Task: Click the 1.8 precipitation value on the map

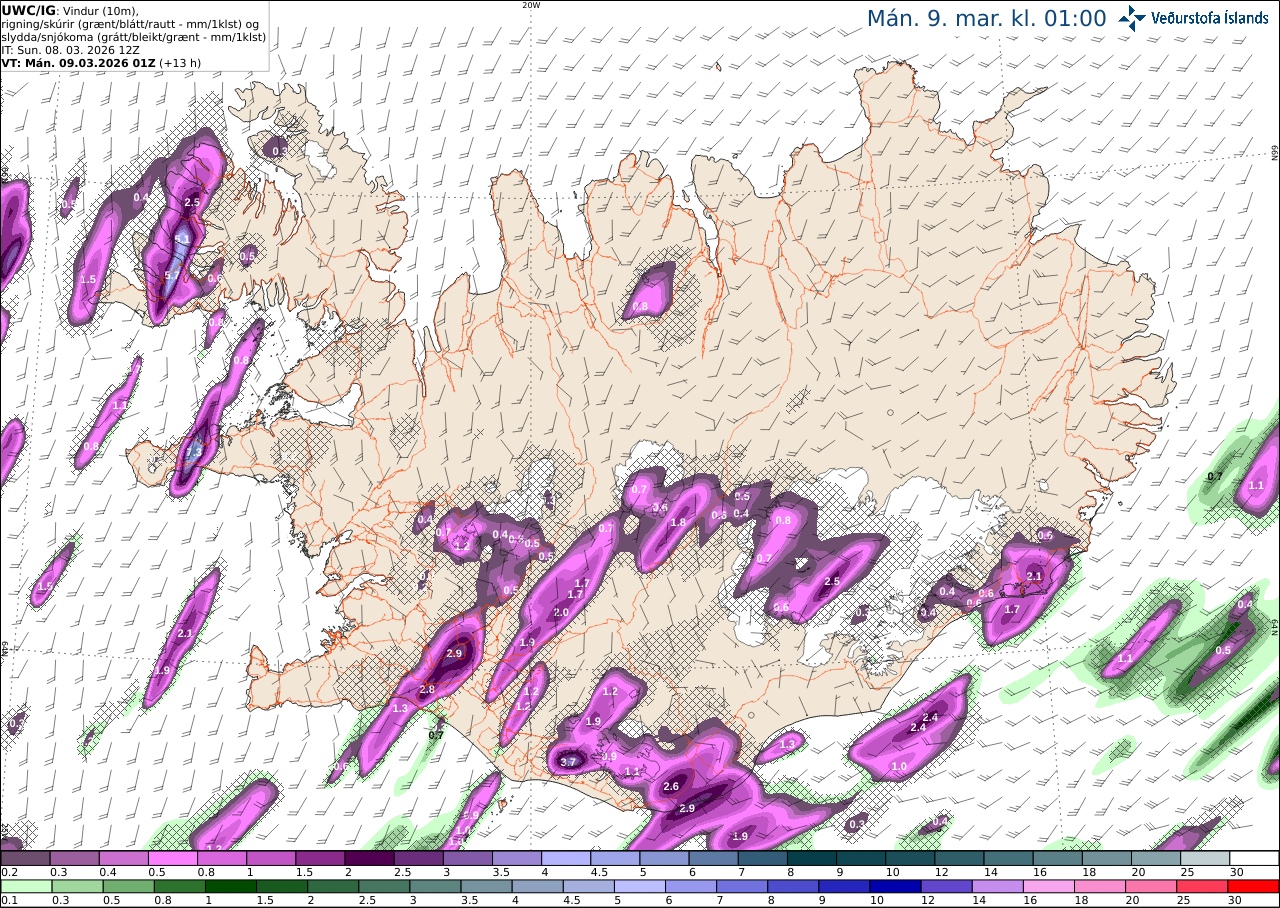Action: click(678, 522)
